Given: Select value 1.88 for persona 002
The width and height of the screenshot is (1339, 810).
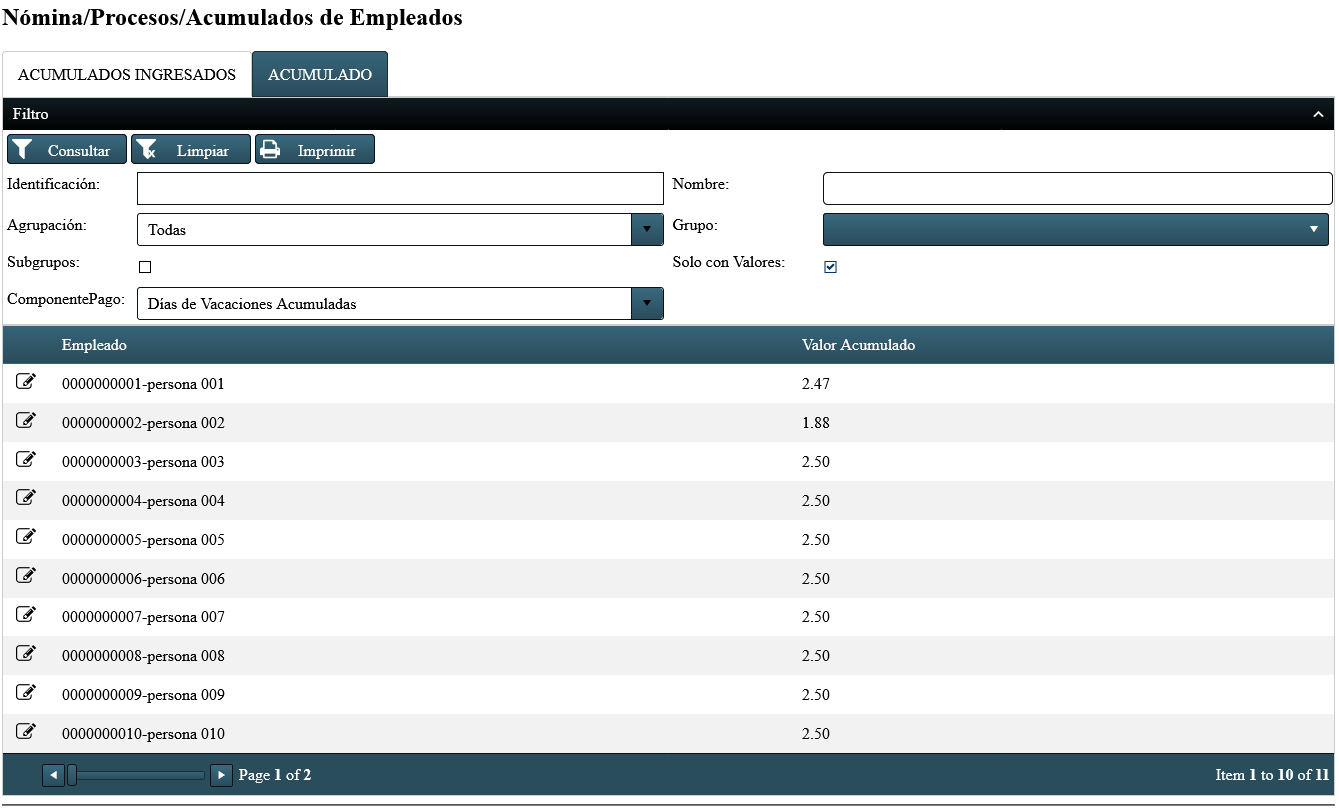Looking at the screenshot, I should click(x=816, y=423).
